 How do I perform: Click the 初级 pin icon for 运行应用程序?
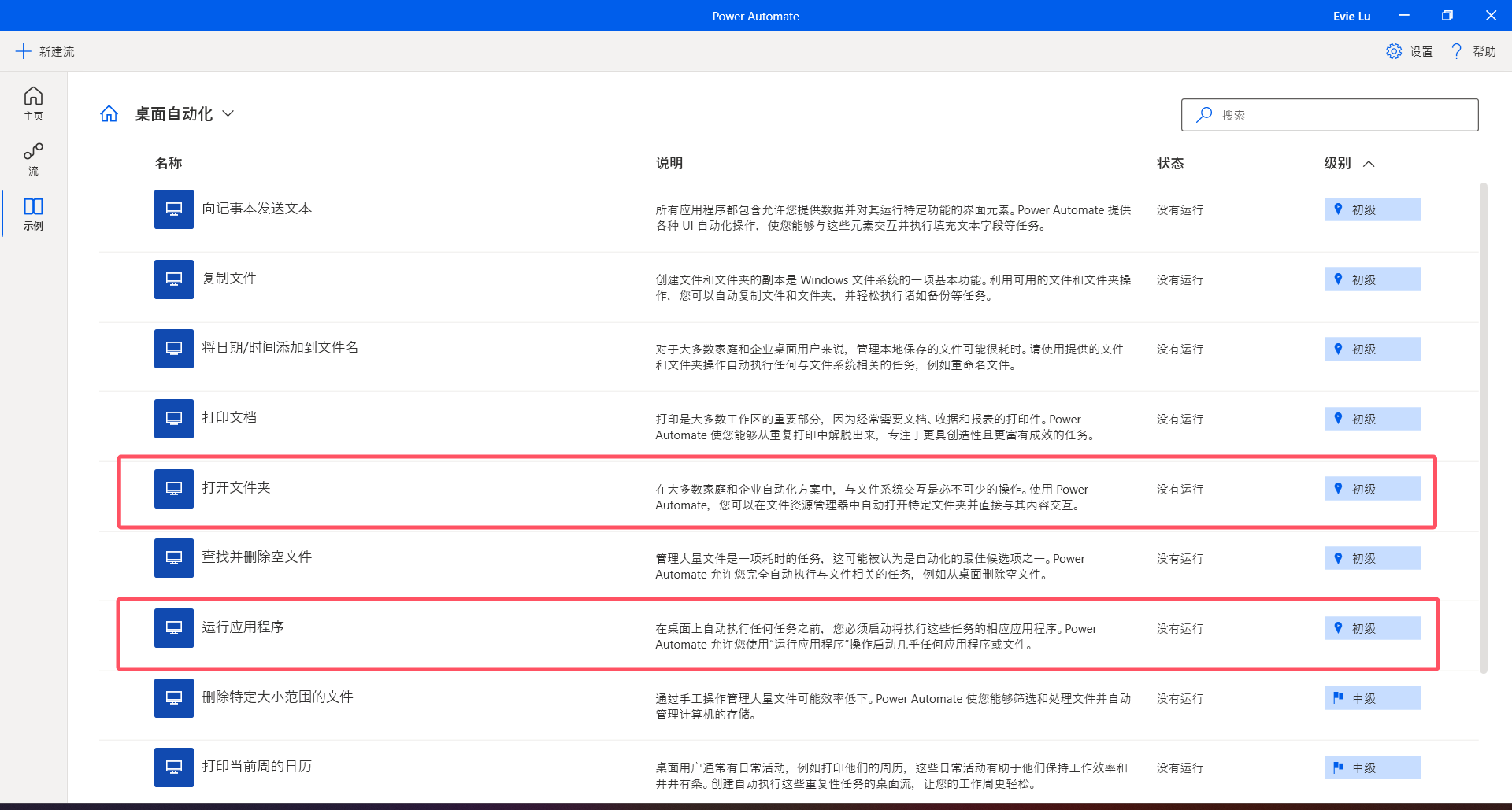[1338, 628]
